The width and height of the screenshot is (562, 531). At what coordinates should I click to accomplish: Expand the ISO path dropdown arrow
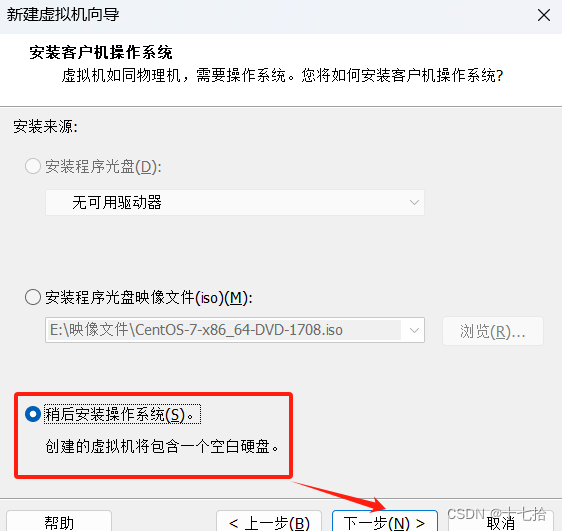click(414, 330)
